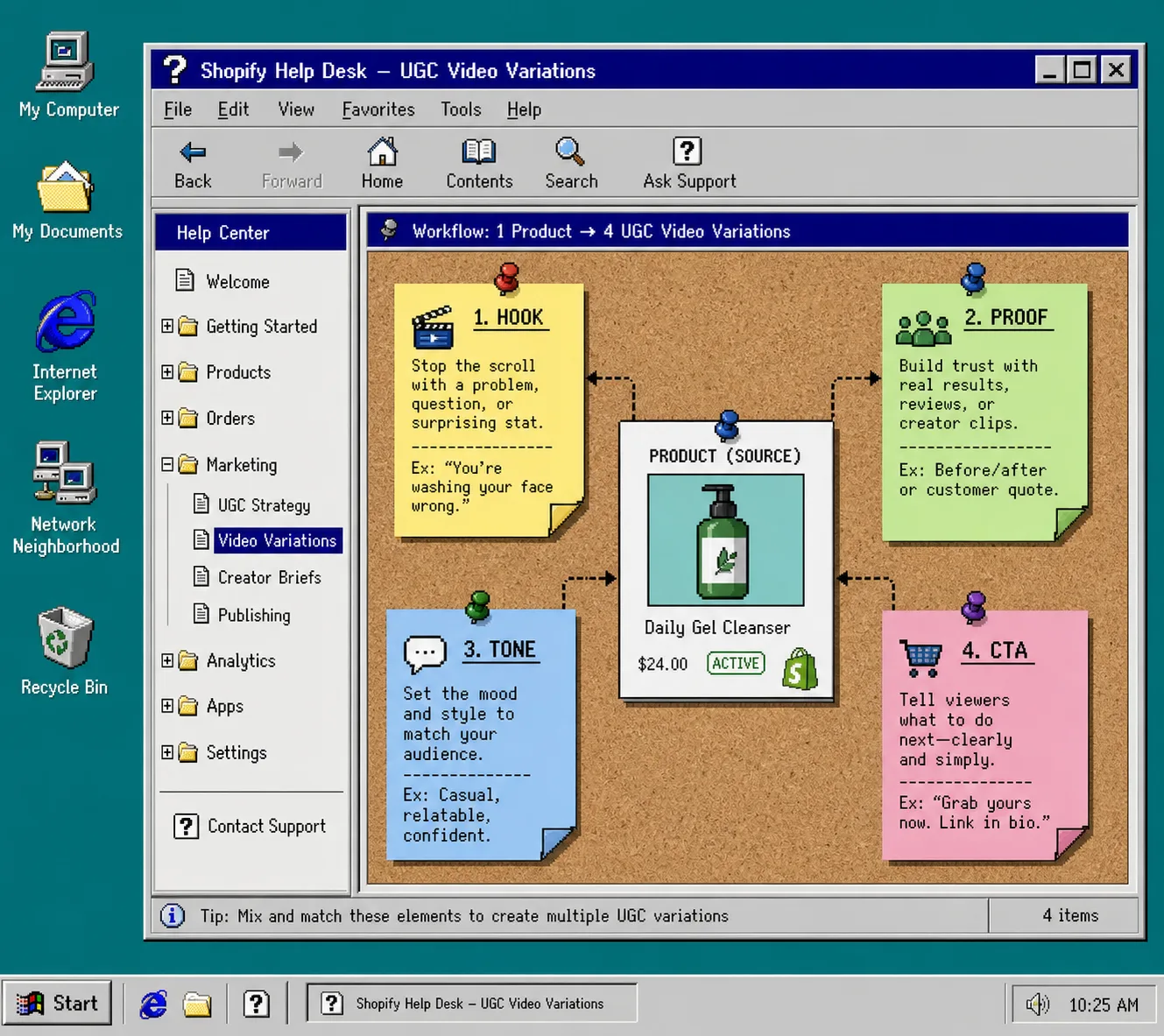Open the folder icon in quick launch
The width and height of the screenshot is (1164, 1036).
pyautogui.click(x=197, y=1004)
